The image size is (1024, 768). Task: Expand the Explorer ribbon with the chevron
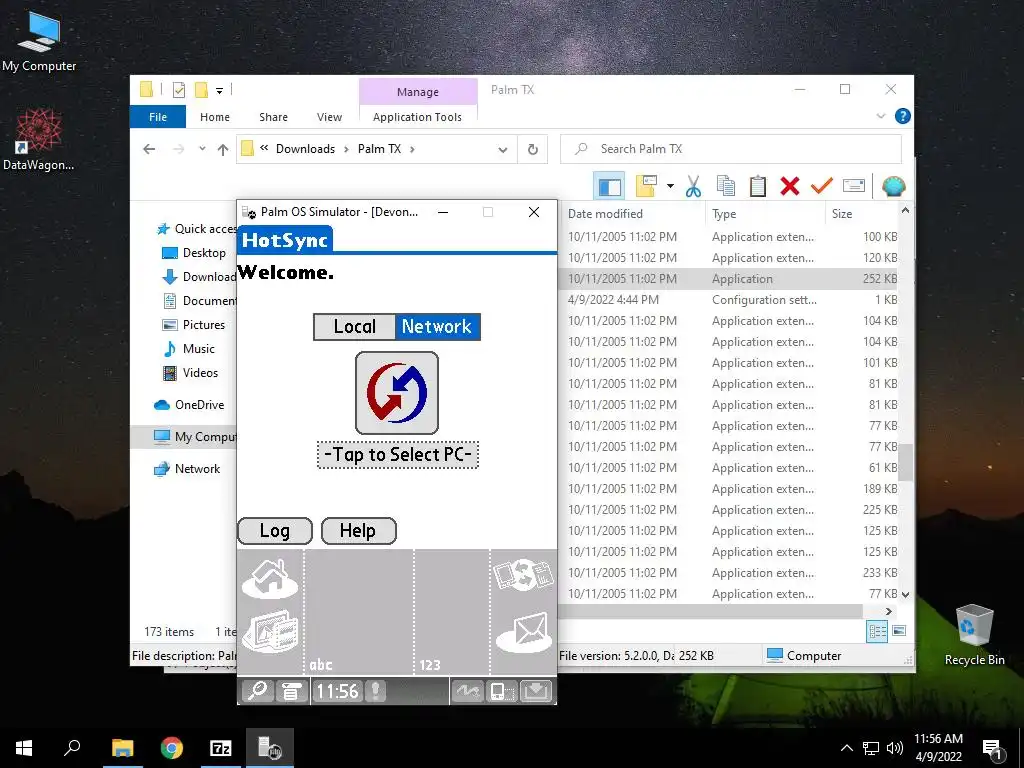click(x=881, y=116)
